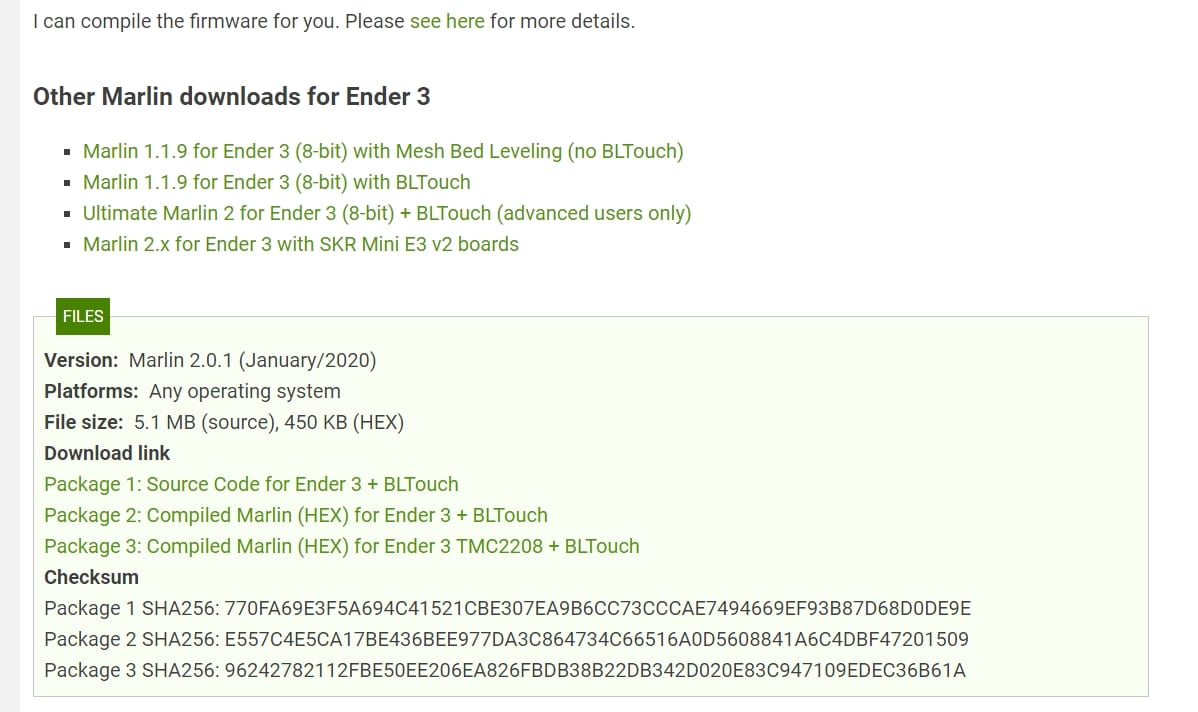Click the bold 'Download link' label
Screen dimensions: 1198x712
tap(107, 454)
